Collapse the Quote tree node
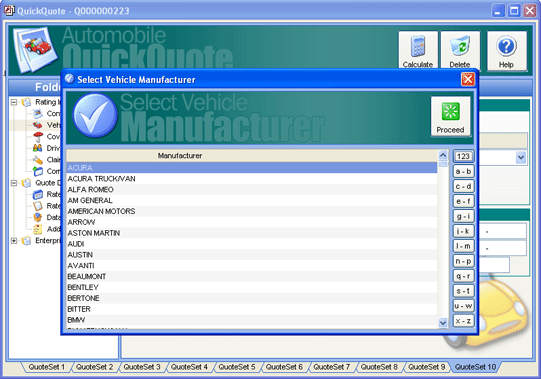Viewport: 541px width, 379px height. [x=14, y=183]
